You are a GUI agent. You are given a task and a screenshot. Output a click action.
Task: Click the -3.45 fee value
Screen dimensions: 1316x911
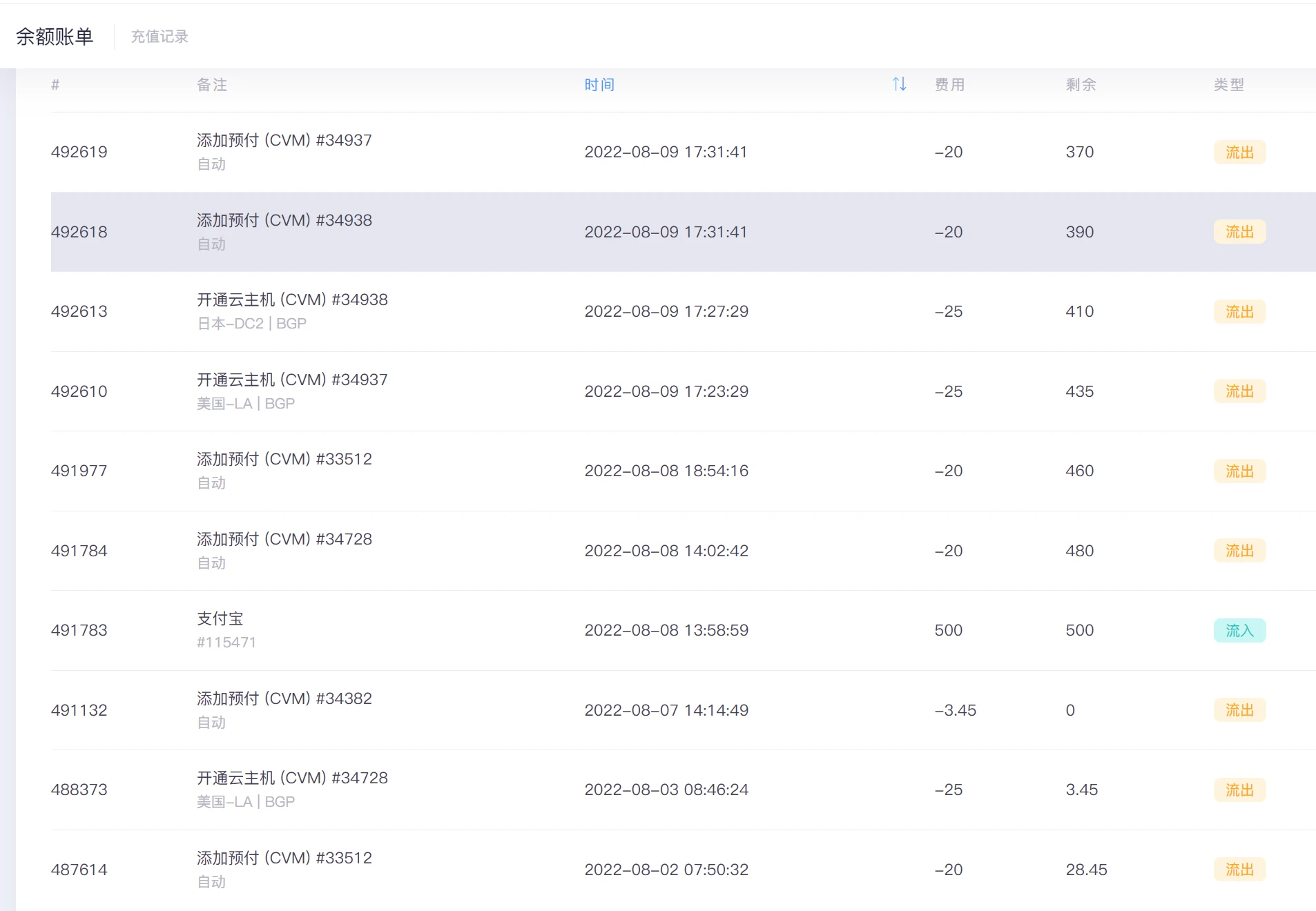955,710
